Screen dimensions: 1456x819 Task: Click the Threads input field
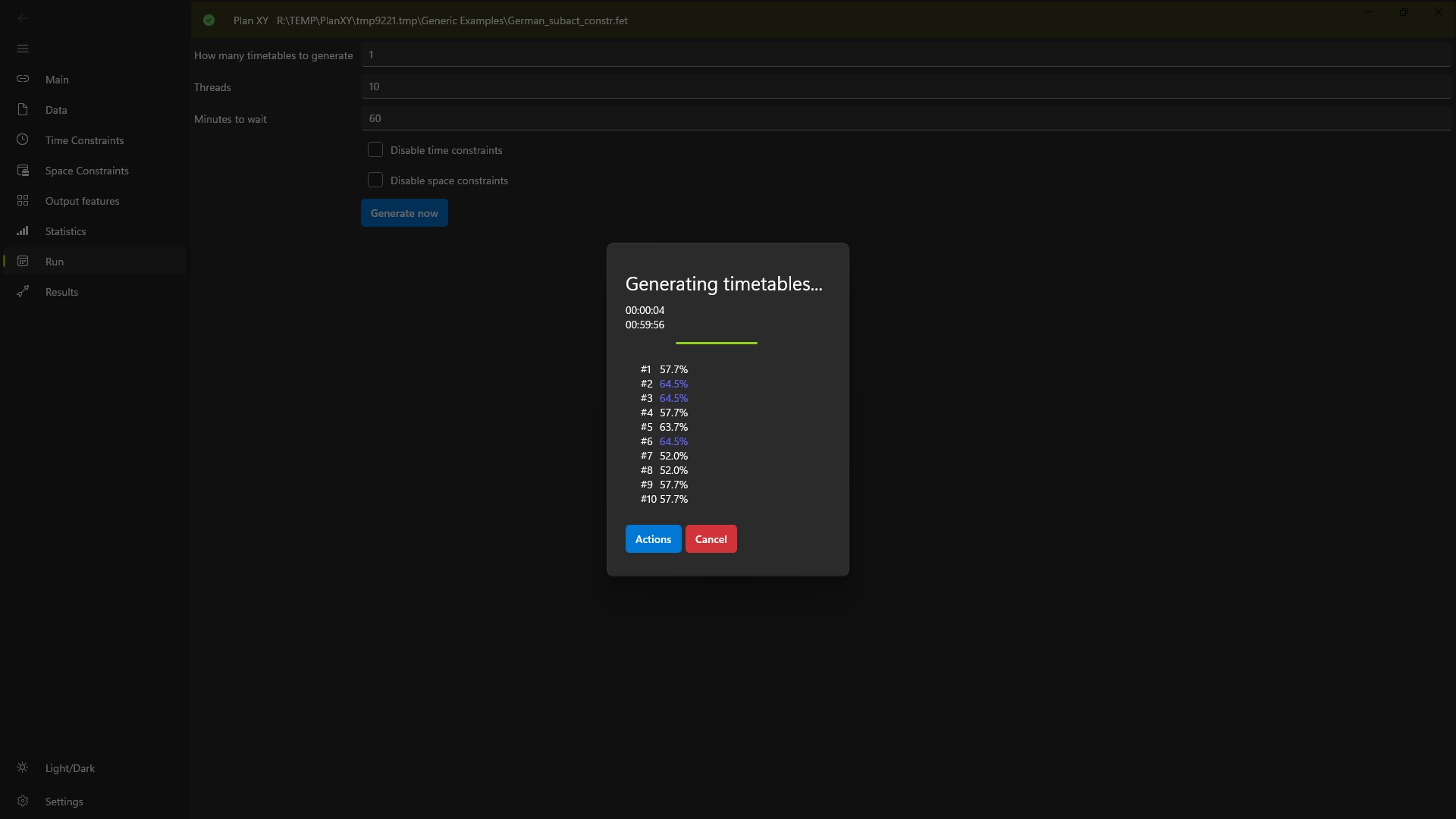pos(905,86)
